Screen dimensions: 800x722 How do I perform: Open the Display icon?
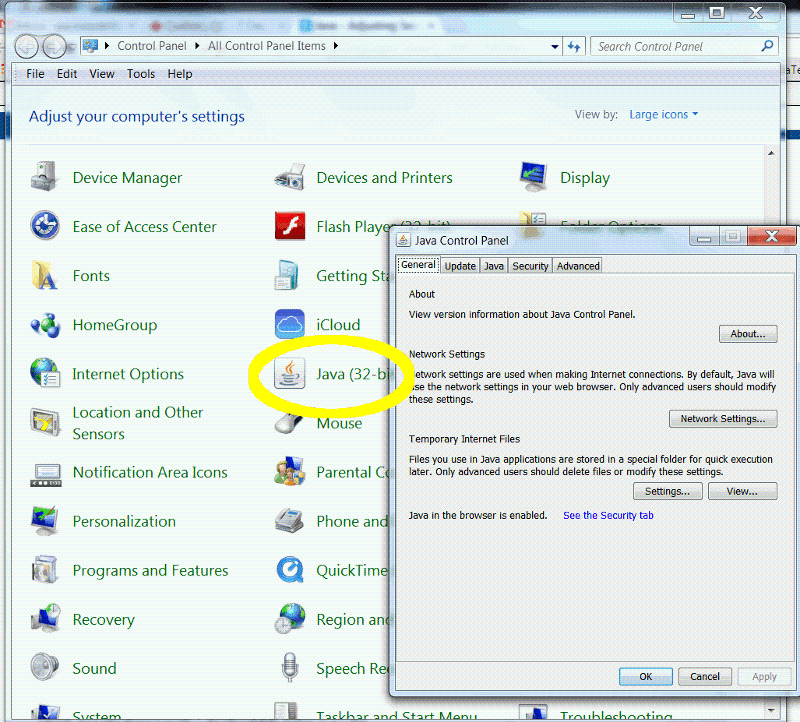(x=534, y=177)
